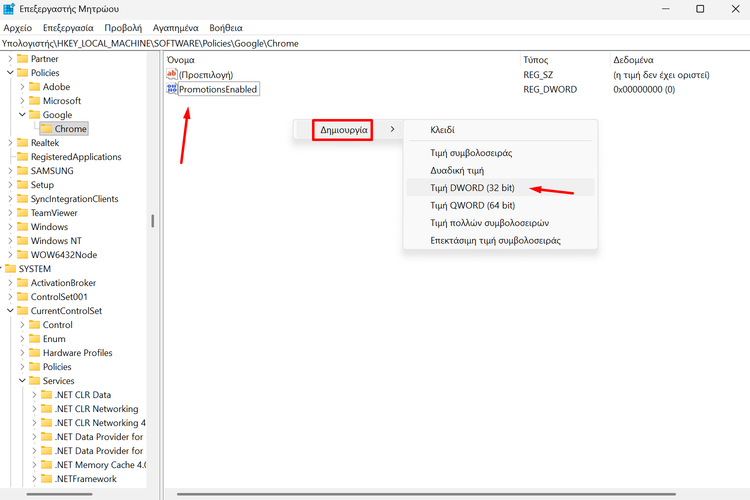Click the 0x00000000 (0) data value
750x500 pixels.
644,89
